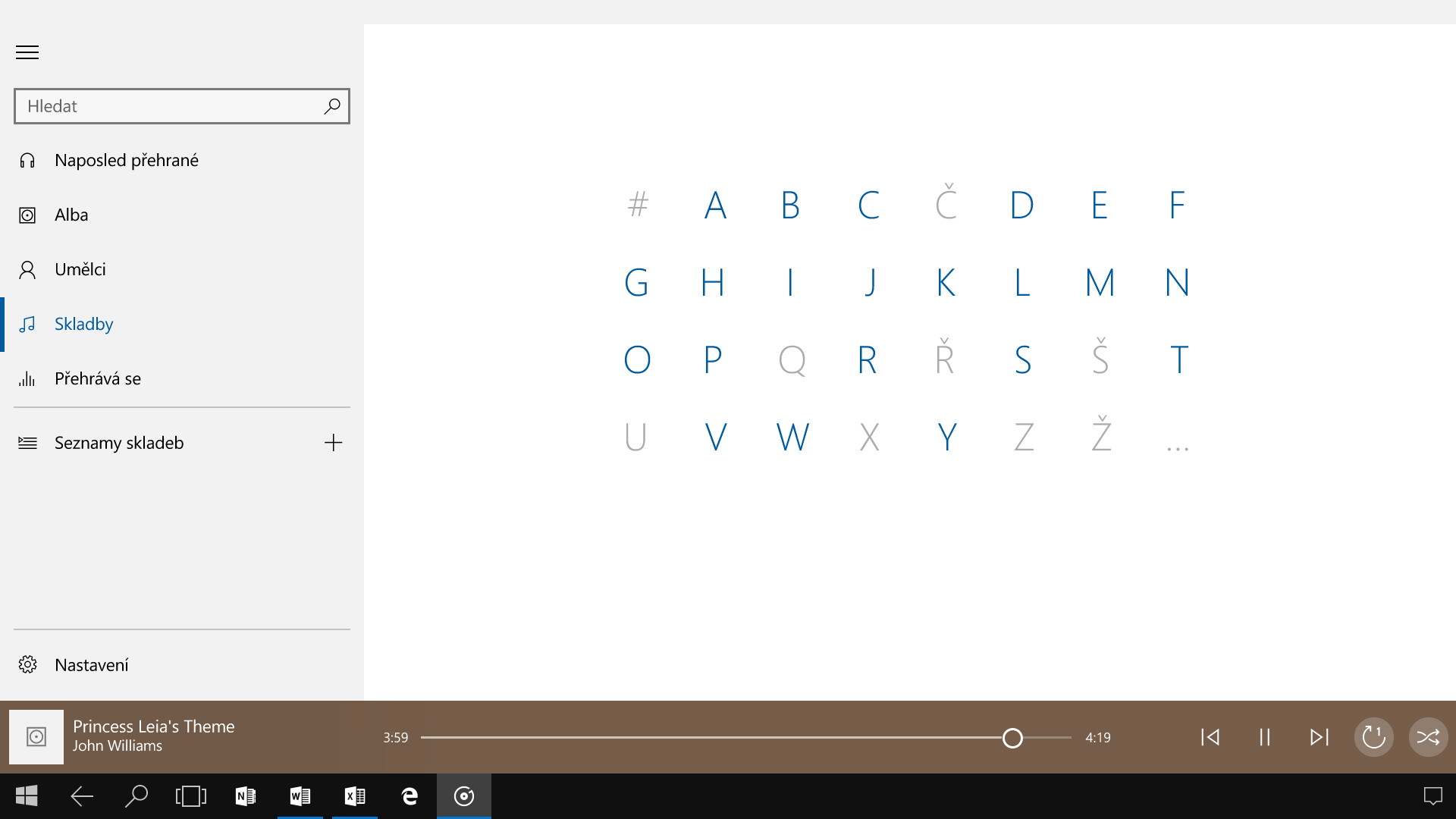Skip to next track
Viewport: 1456px width, 819px height.
pos(1319,736)
